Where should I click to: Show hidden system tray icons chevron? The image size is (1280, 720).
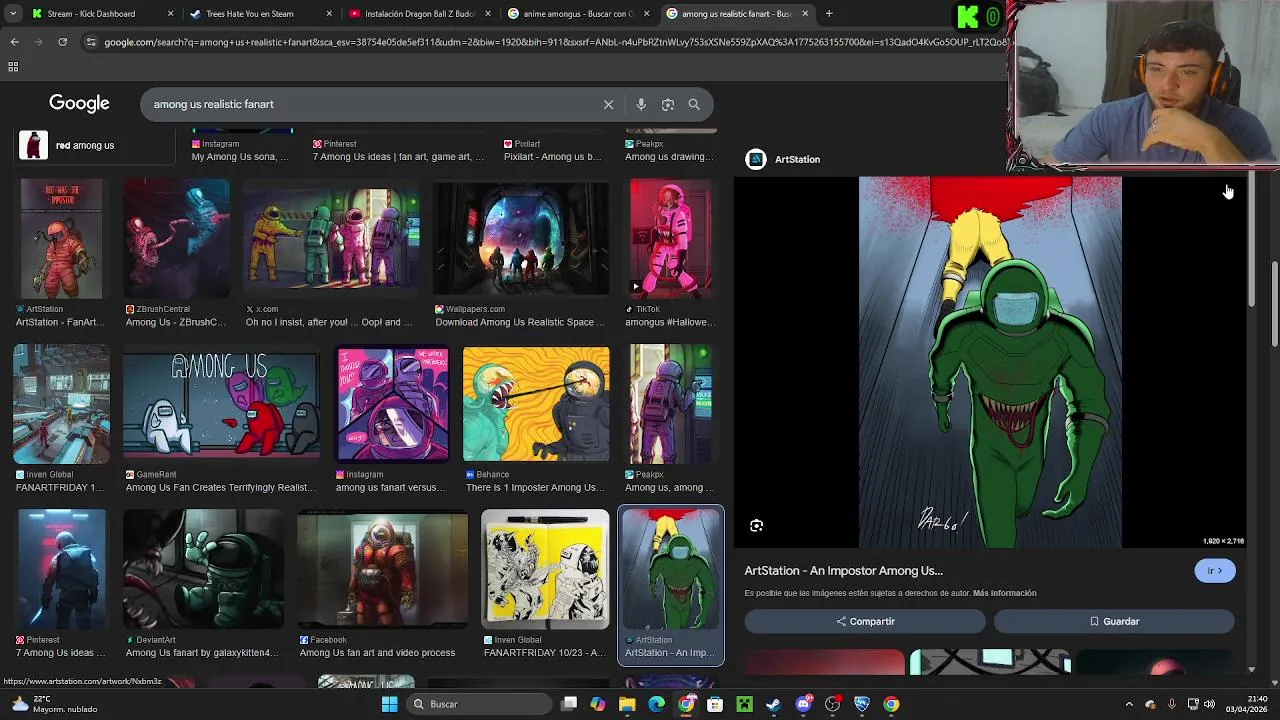coord(1129,704)
